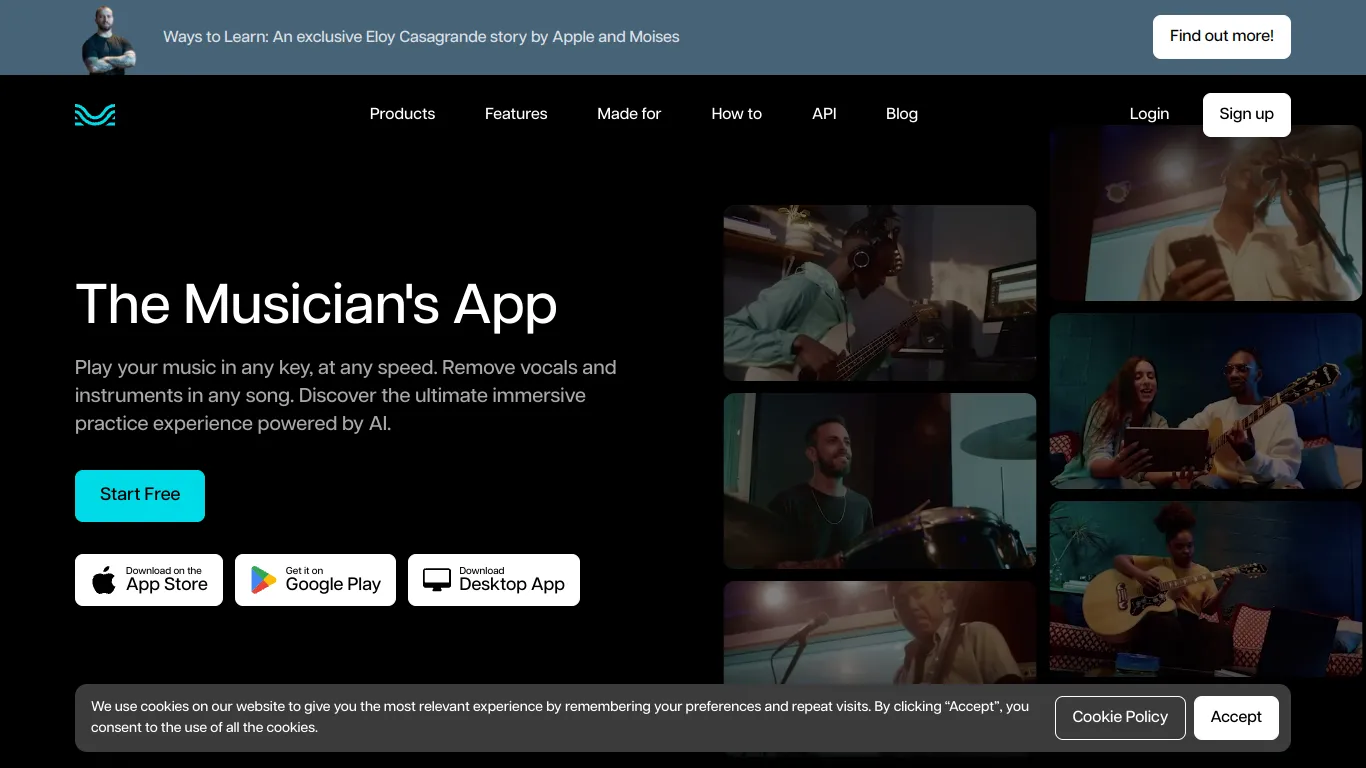The image size is (1366, 768).
Task: Click Eloy Casagrande's photo in the banner
Action: pyautogui.click(x=108, y=37)
